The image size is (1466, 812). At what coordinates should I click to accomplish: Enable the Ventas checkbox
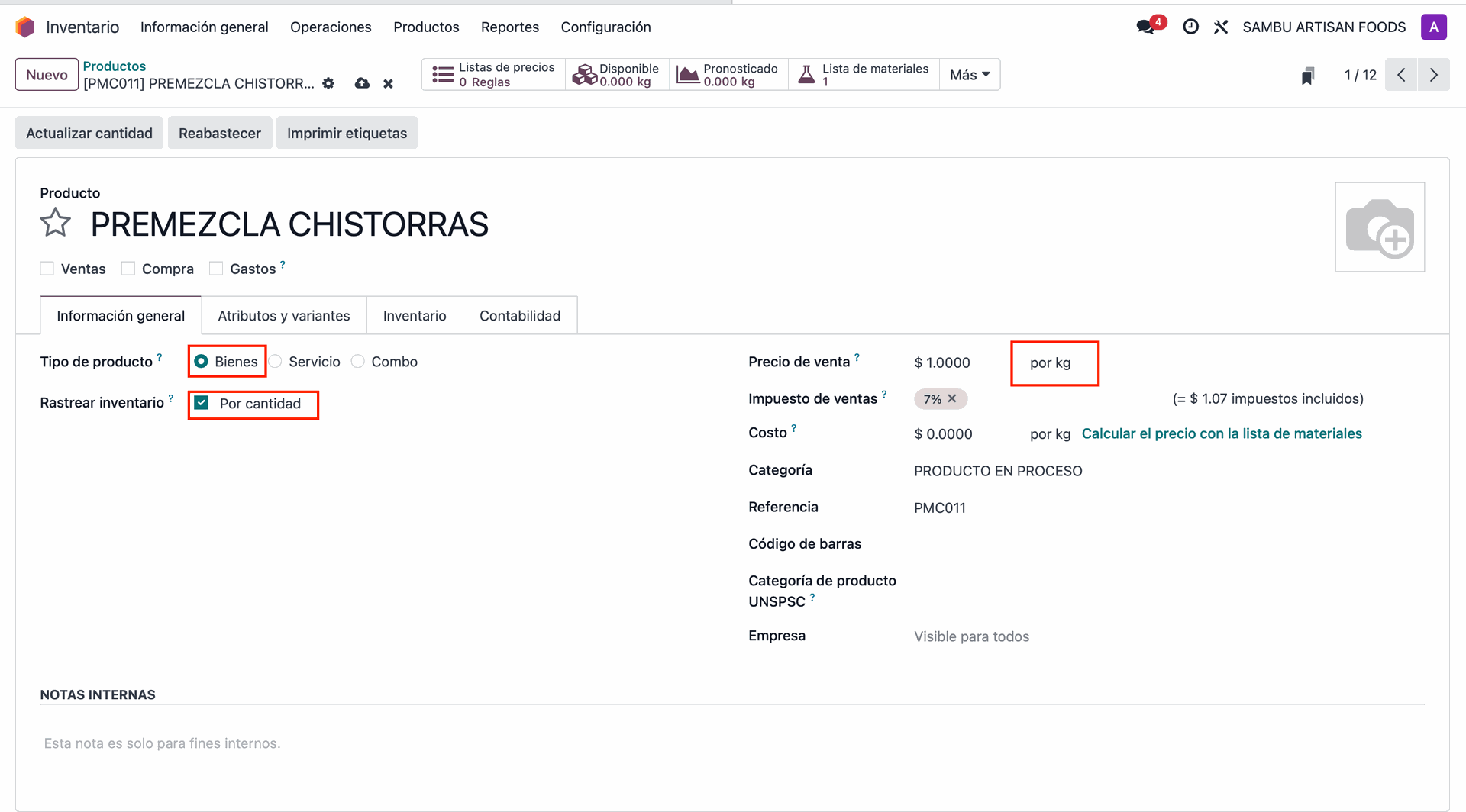click(x=47, y=269)
